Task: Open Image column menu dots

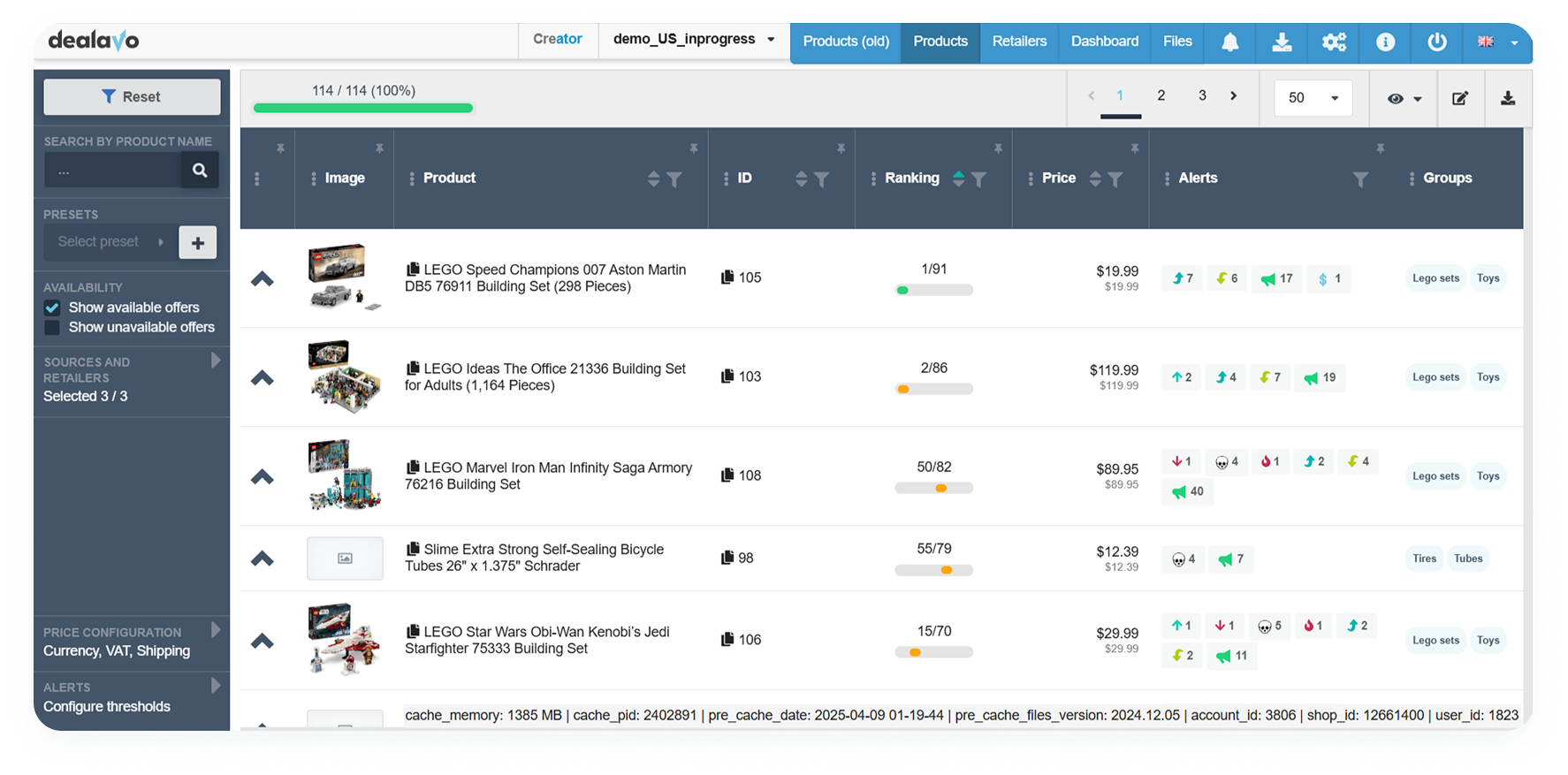Action: 314,179
